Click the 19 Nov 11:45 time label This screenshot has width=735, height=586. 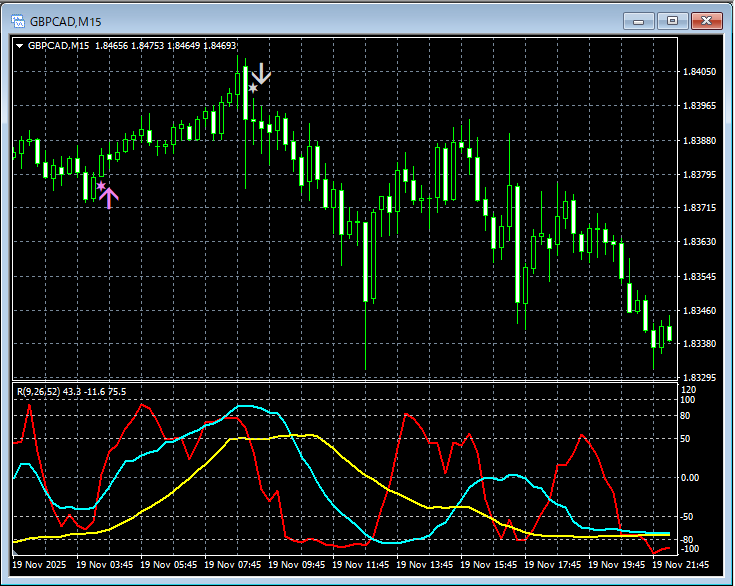pyautogui.click(x=360, y=564)
